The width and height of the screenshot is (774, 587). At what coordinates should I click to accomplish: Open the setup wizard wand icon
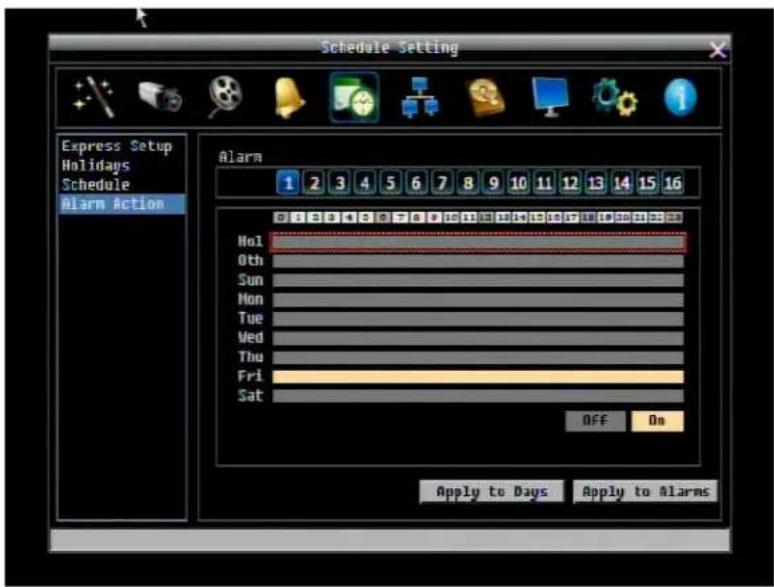point(94,97)
